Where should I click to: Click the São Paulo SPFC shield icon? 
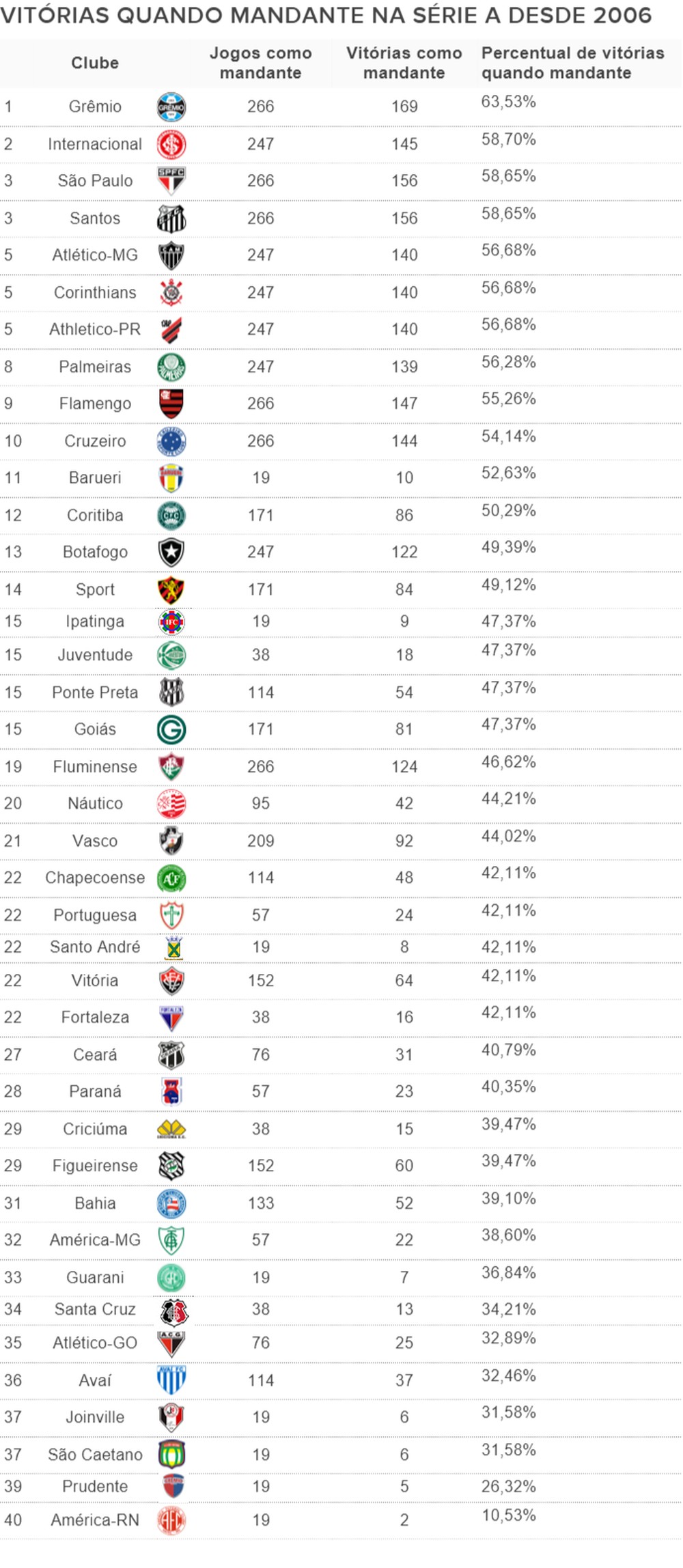(x=171, y=181)
